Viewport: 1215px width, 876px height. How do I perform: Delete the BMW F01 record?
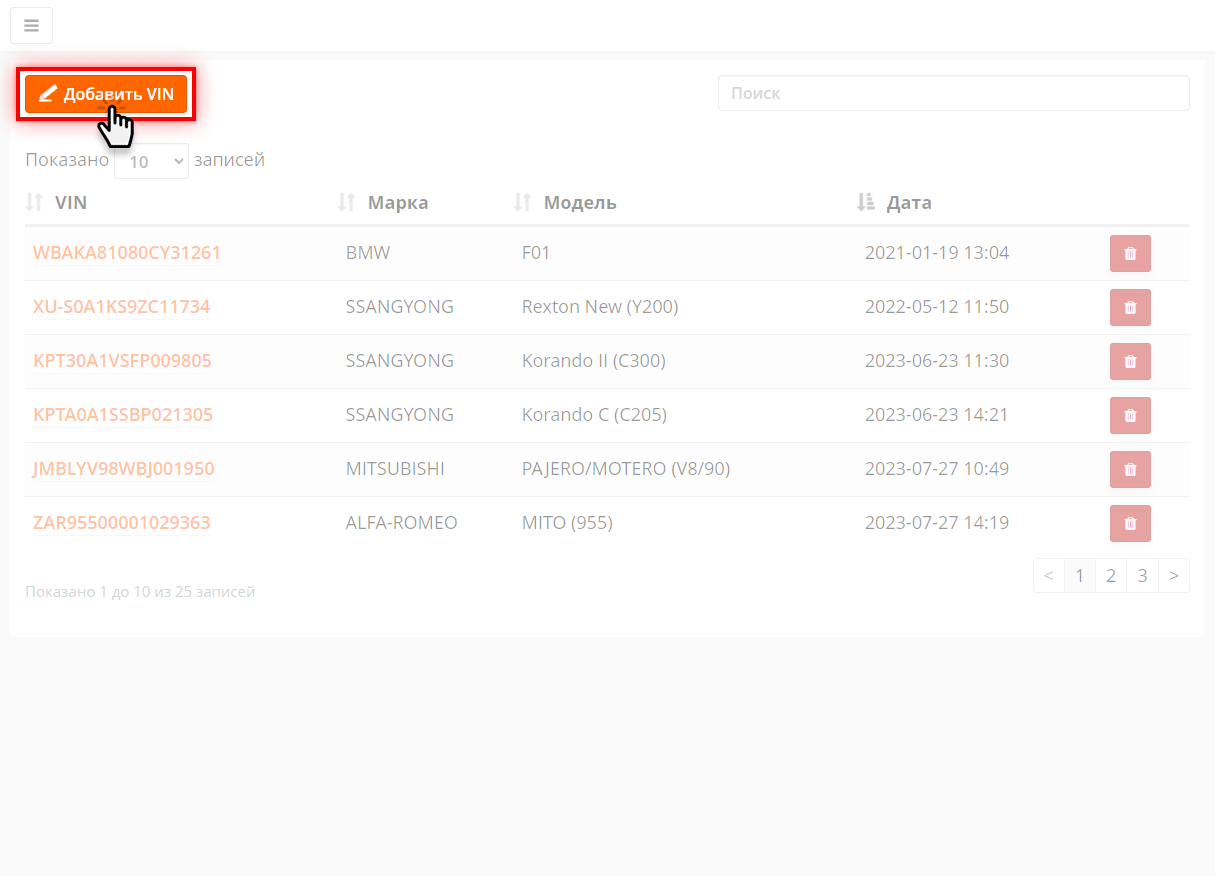point(1130,254)
